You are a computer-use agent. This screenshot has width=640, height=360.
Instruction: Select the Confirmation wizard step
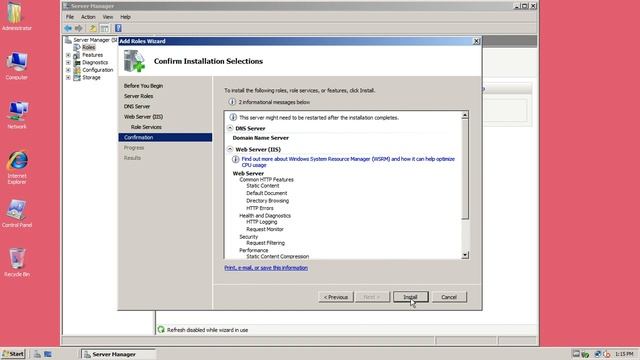[165, 138]
